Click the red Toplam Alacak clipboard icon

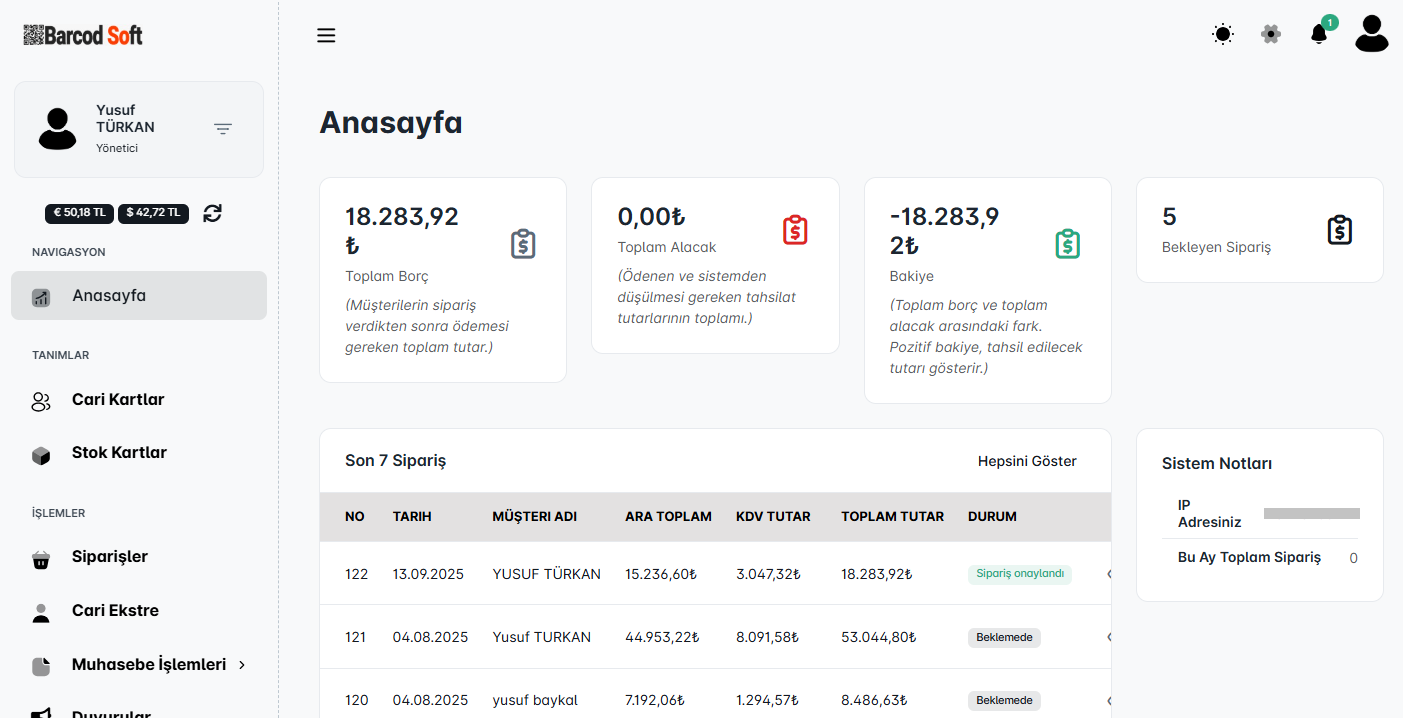coord(795,230)
